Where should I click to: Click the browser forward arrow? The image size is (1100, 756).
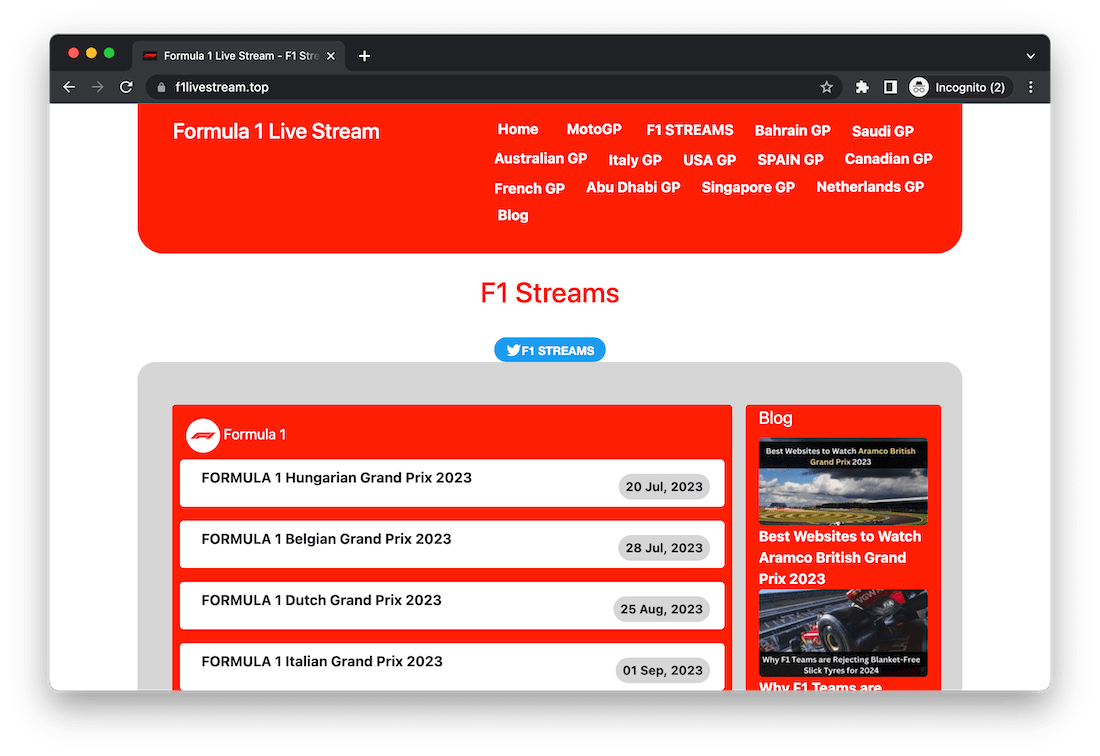pyautogui.click(x=98, y=87)
